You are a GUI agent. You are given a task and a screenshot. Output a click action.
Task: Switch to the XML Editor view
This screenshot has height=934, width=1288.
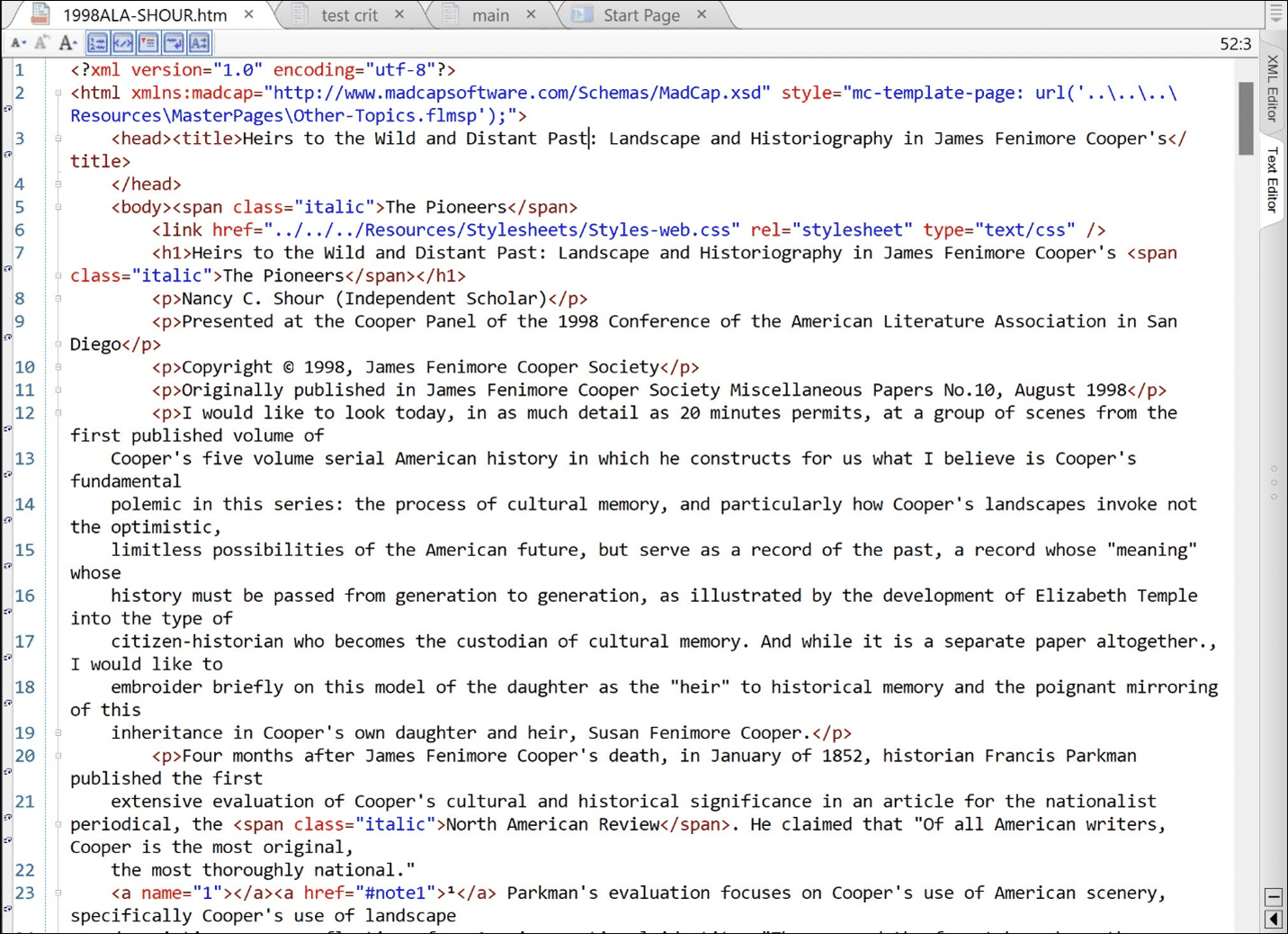pyautogui.click(x=1273, y=87)
